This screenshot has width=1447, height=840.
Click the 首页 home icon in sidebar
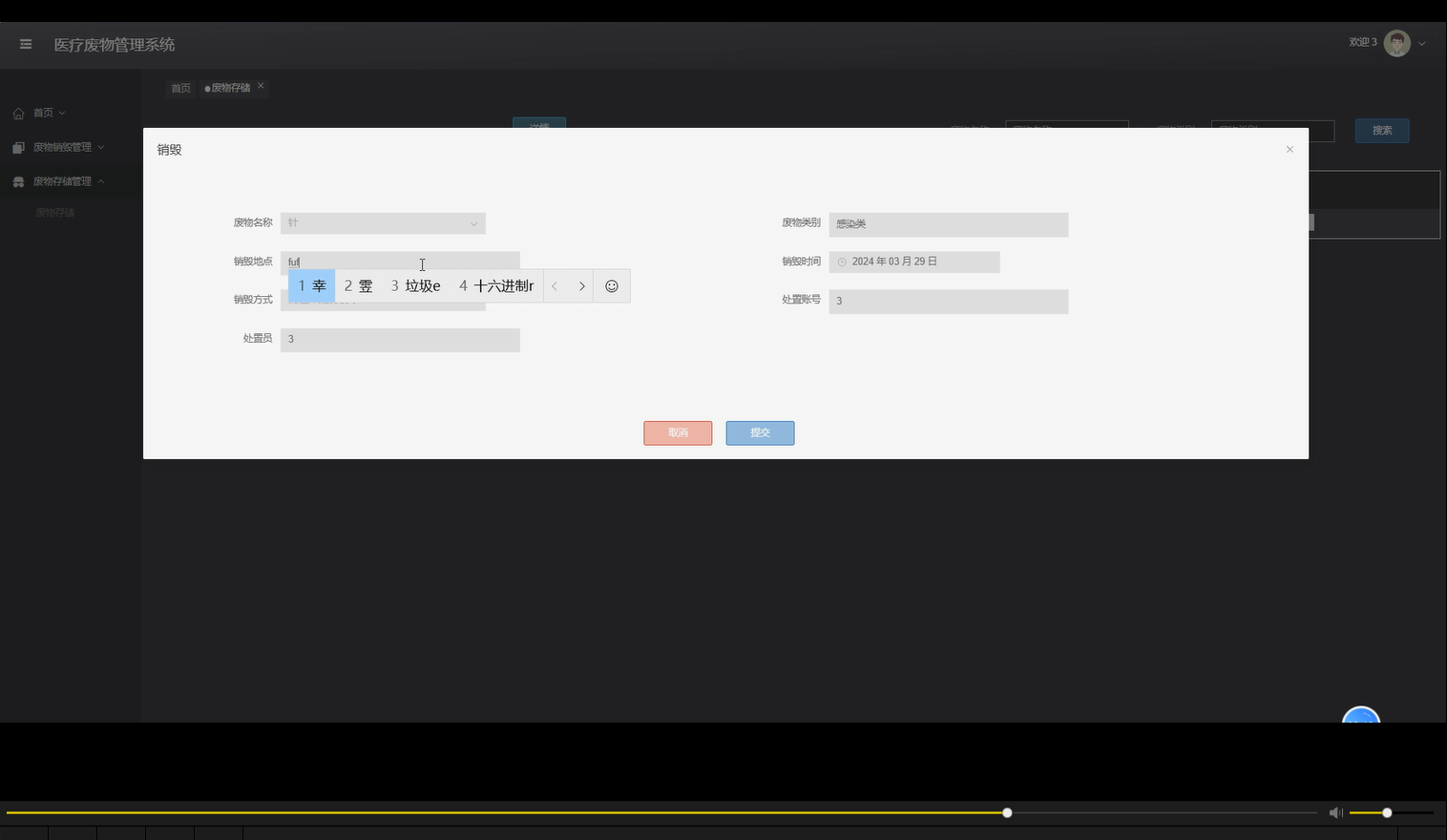pyautogui.click(x=18, y=114)
